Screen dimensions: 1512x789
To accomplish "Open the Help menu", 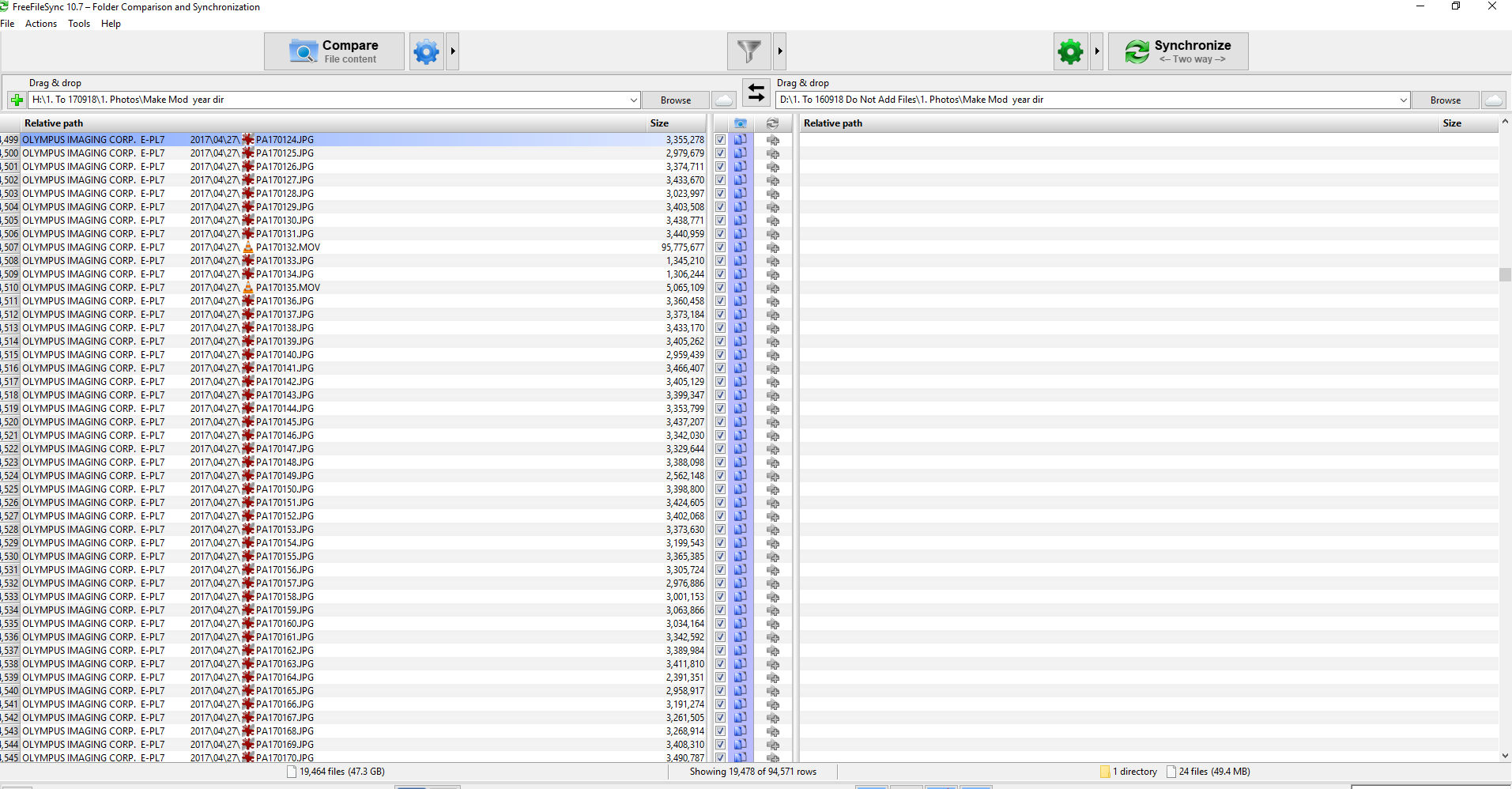I will tap(111, 24).
